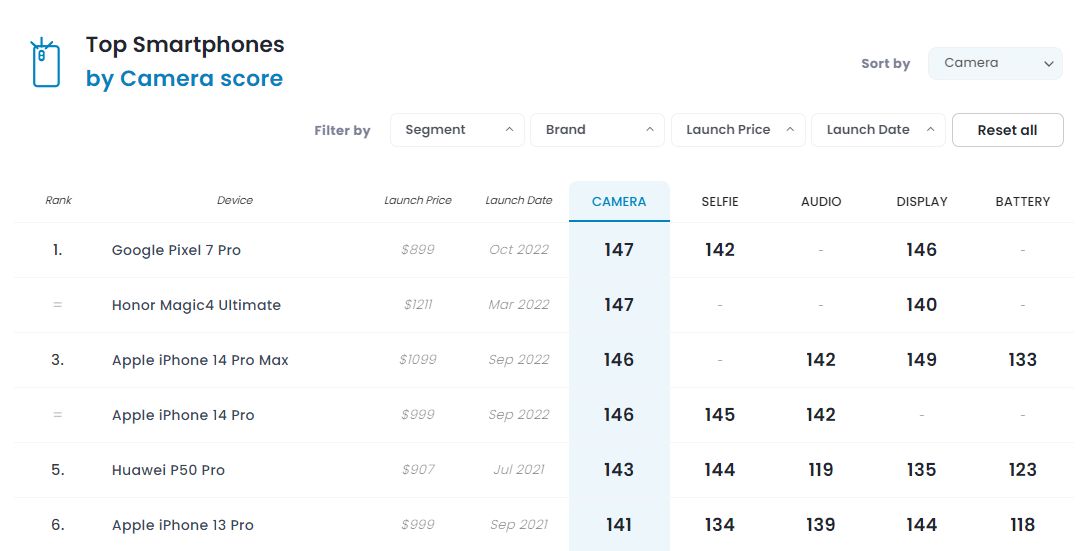
Task: Click iPhone 14 Pro Max display score 149
Action: pyautogui.click(x=922, y=360)
